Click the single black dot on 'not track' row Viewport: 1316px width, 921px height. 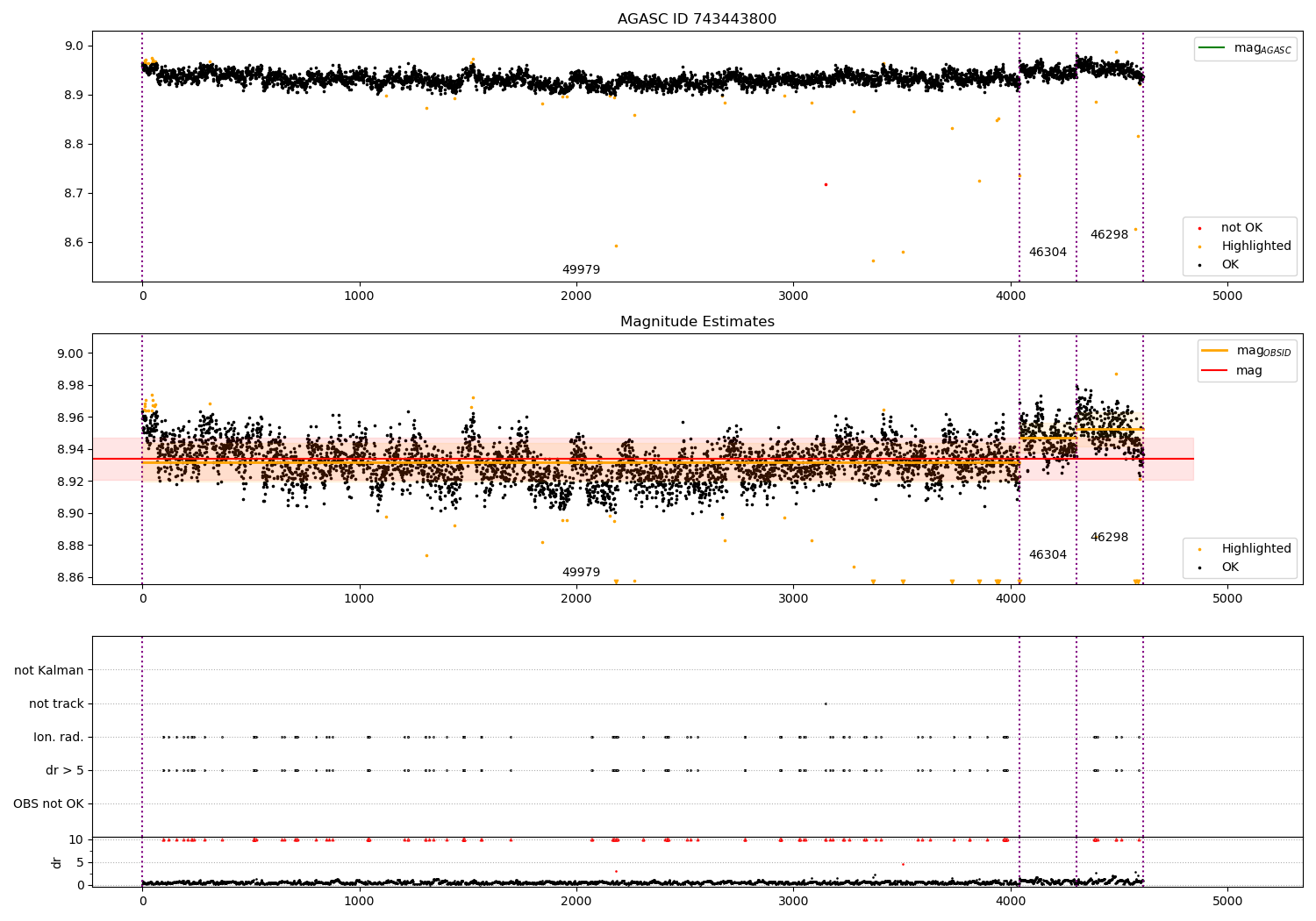(825, 703)
